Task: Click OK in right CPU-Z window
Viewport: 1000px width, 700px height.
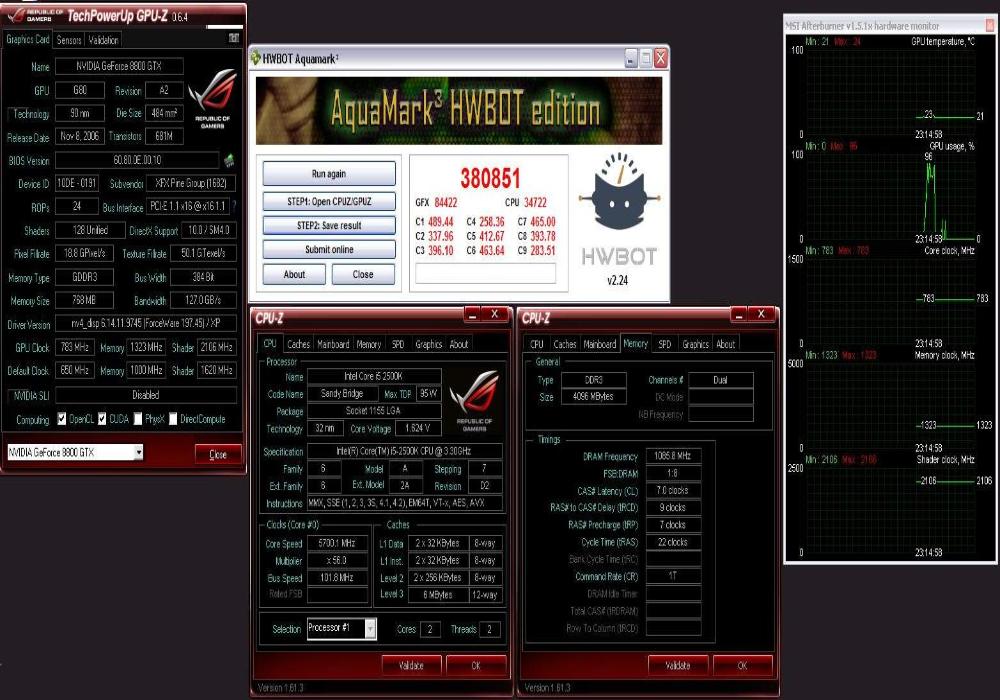Action: point(742,666)
